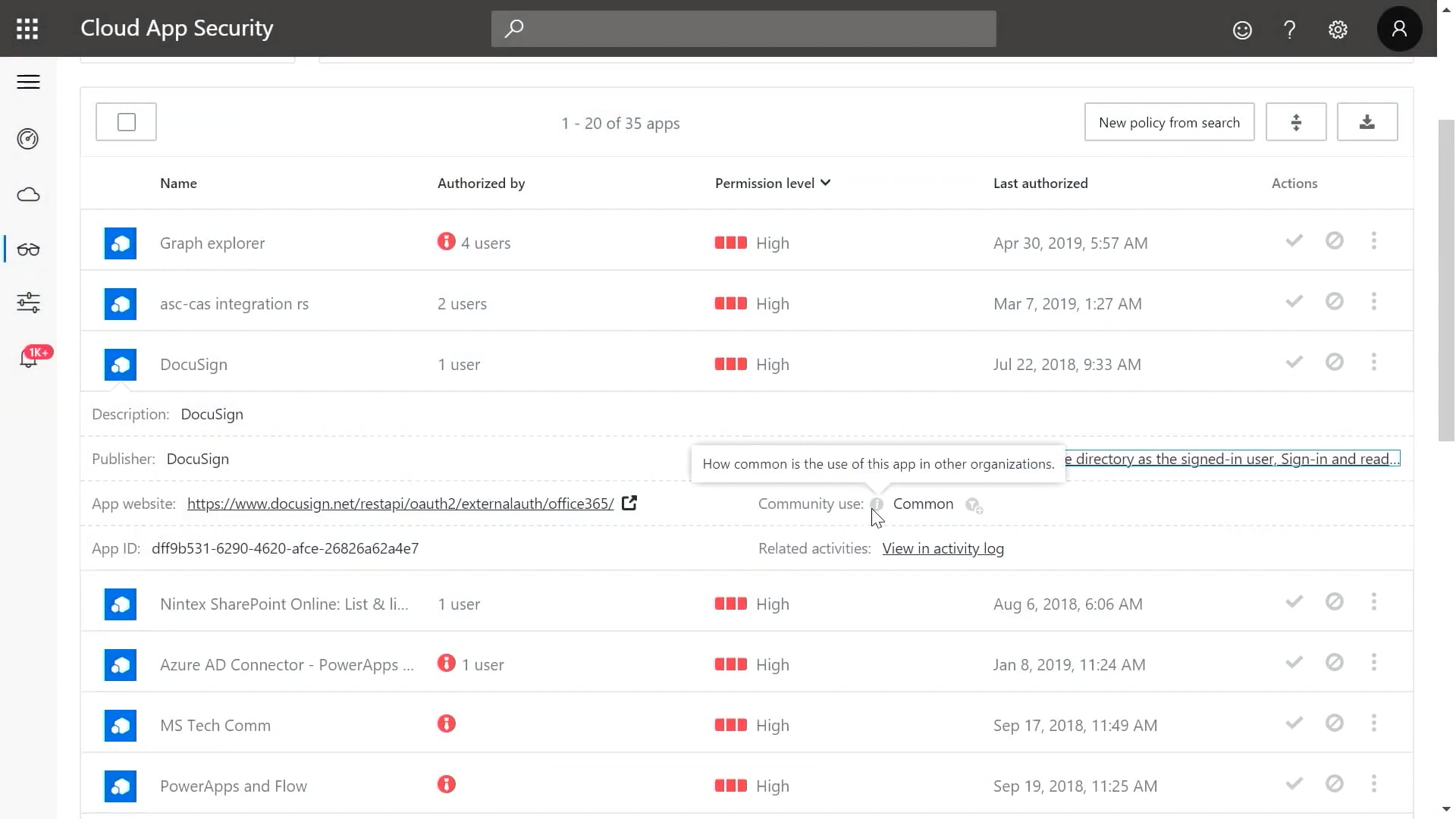Open the cloud discovery panel icon
This screenshot has height=819, width=1456.
(27, 194)
